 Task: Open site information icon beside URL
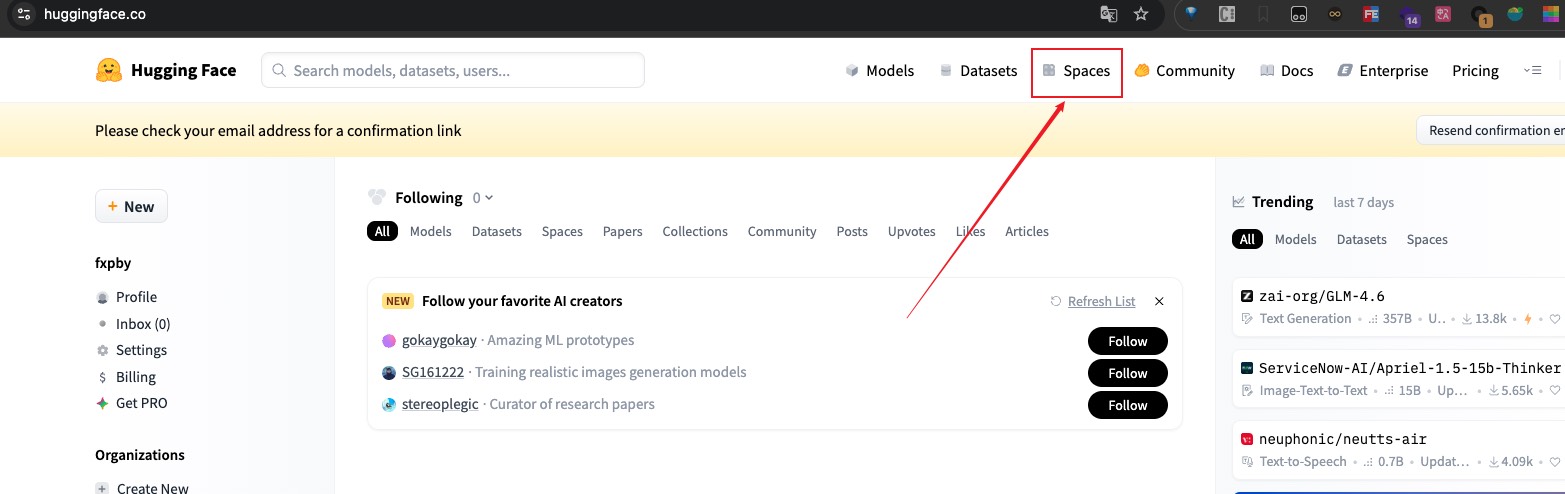[x=24, y=14]
